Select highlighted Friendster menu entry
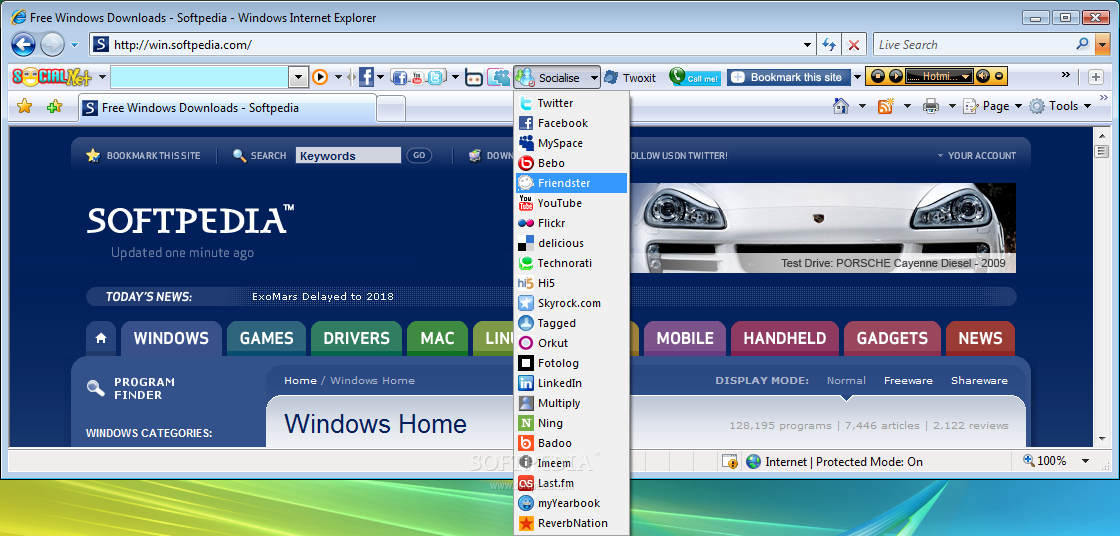The height and width of the screenshot is (536, 1120). click(571, 183)
